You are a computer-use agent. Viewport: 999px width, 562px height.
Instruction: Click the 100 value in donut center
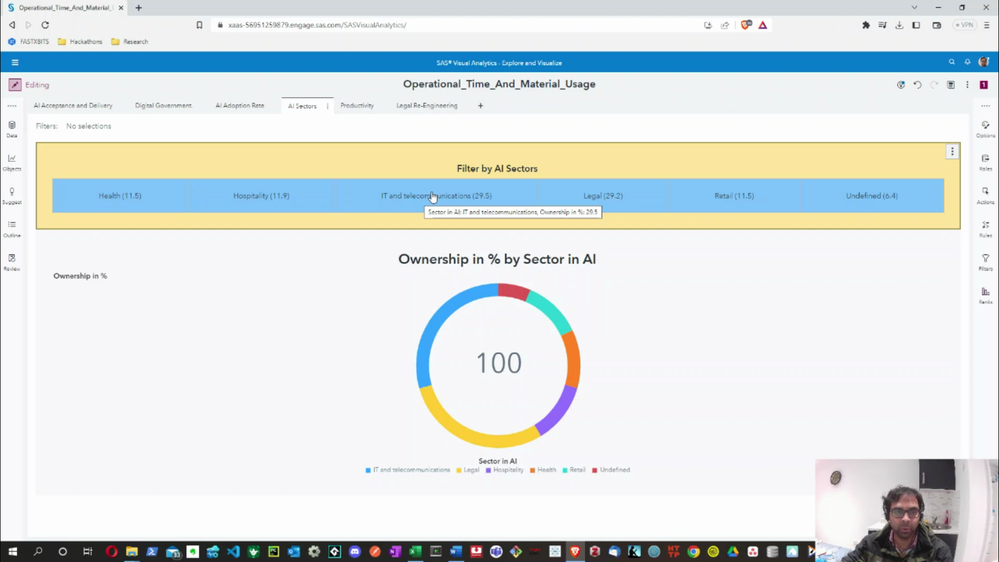[x=499, y=363]
